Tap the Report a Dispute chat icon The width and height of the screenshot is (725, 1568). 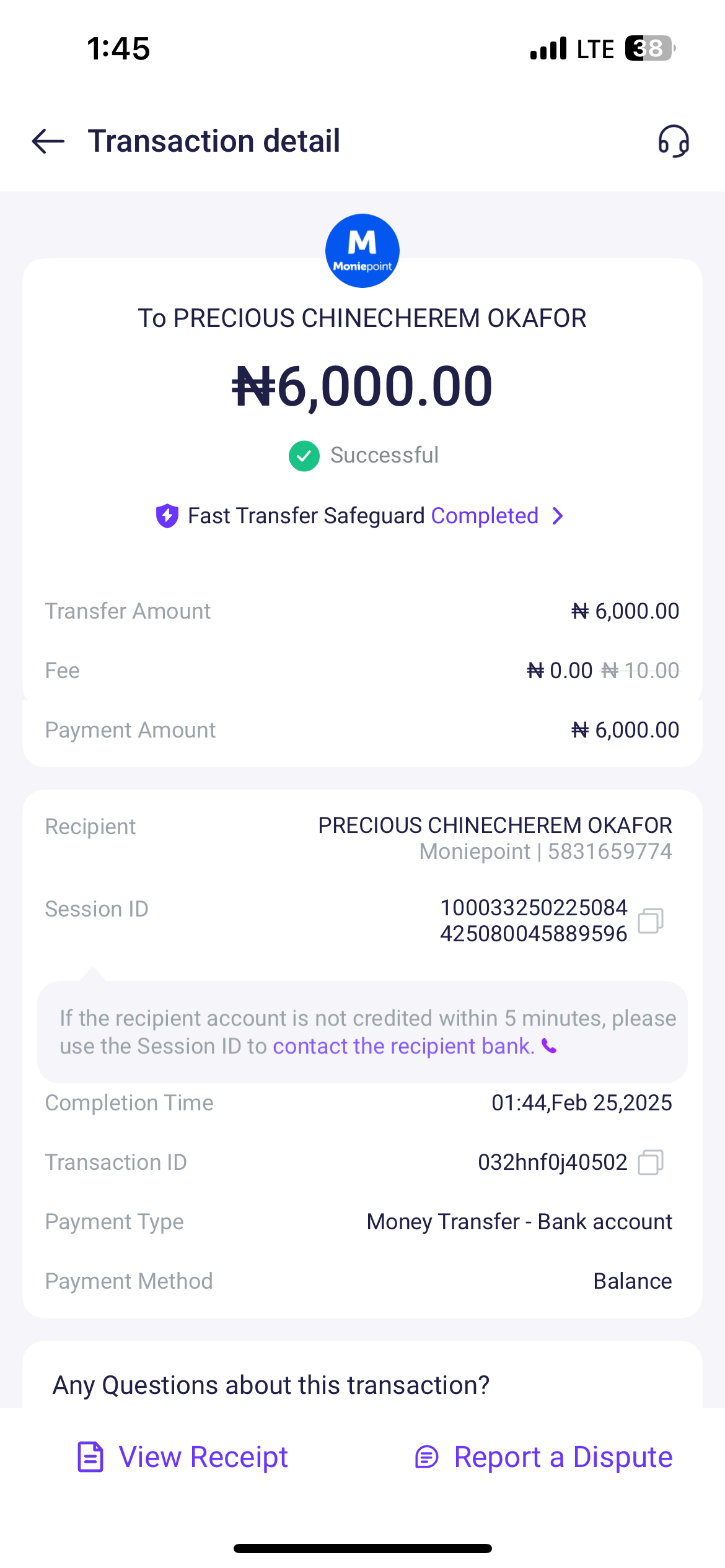427,1457
